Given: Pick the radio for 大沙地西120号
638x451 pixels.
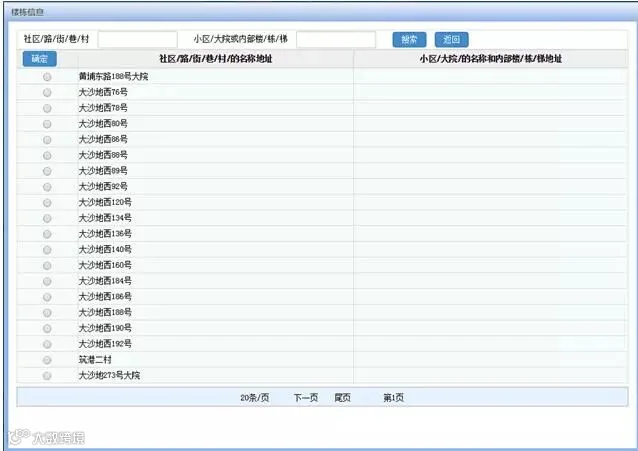Looking at the screenshot, I should 47,203.
